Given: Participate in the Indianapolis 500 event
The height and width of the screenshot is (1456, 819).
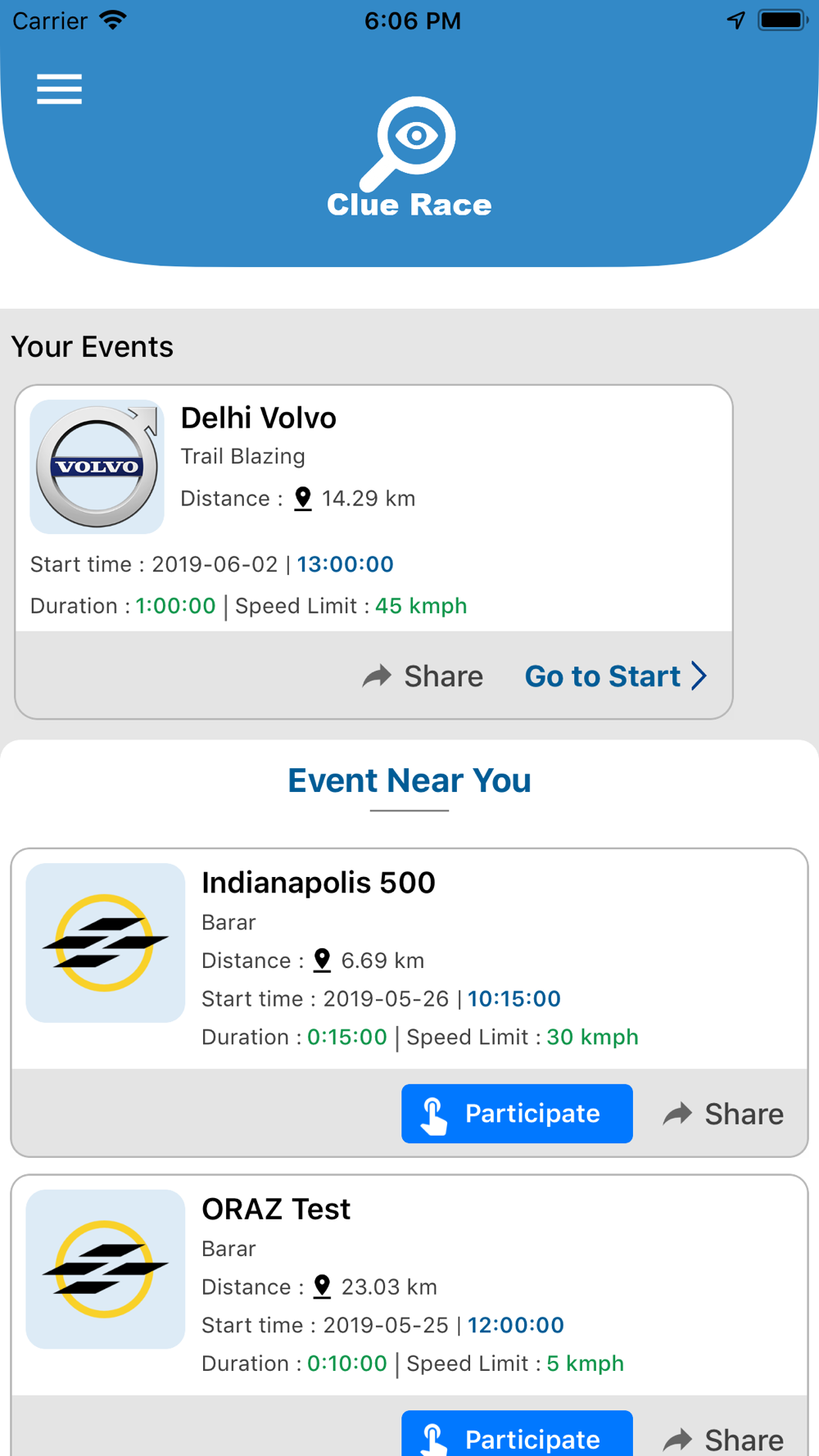Looking at the screenshot, I should 517,1114.
